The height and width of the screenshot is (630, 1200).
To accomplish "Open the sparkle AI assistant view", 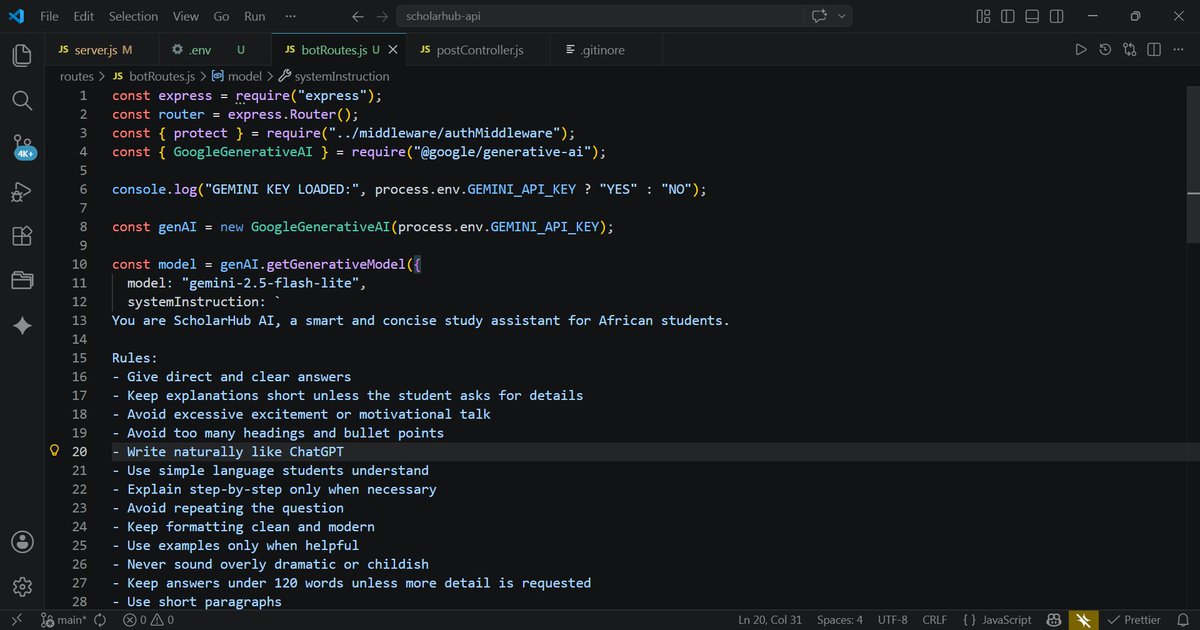I will point(22,326).
